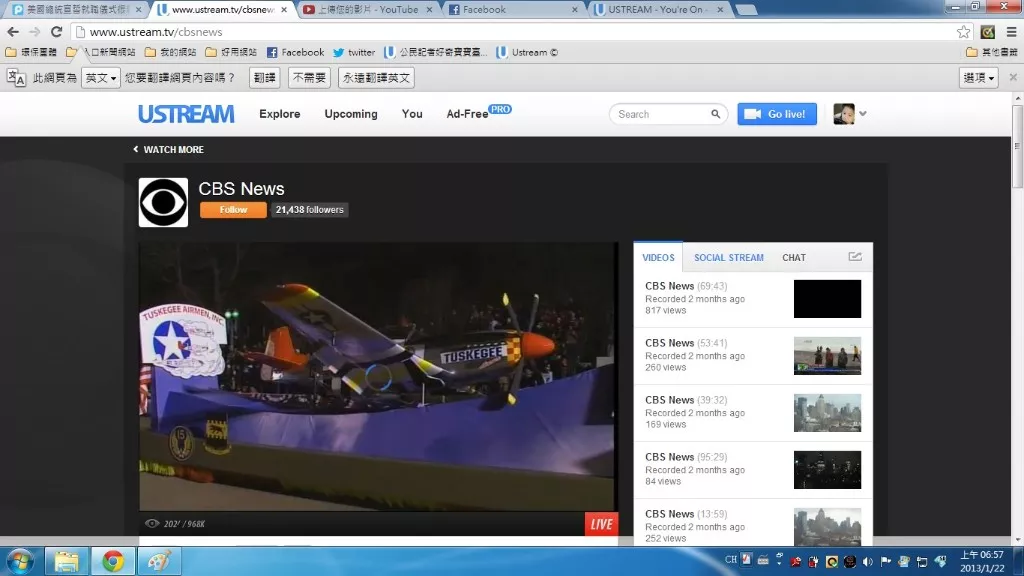Click the search magnifier icon
Viewport: 1024px width, 576px height.
(x=716, y=114)
